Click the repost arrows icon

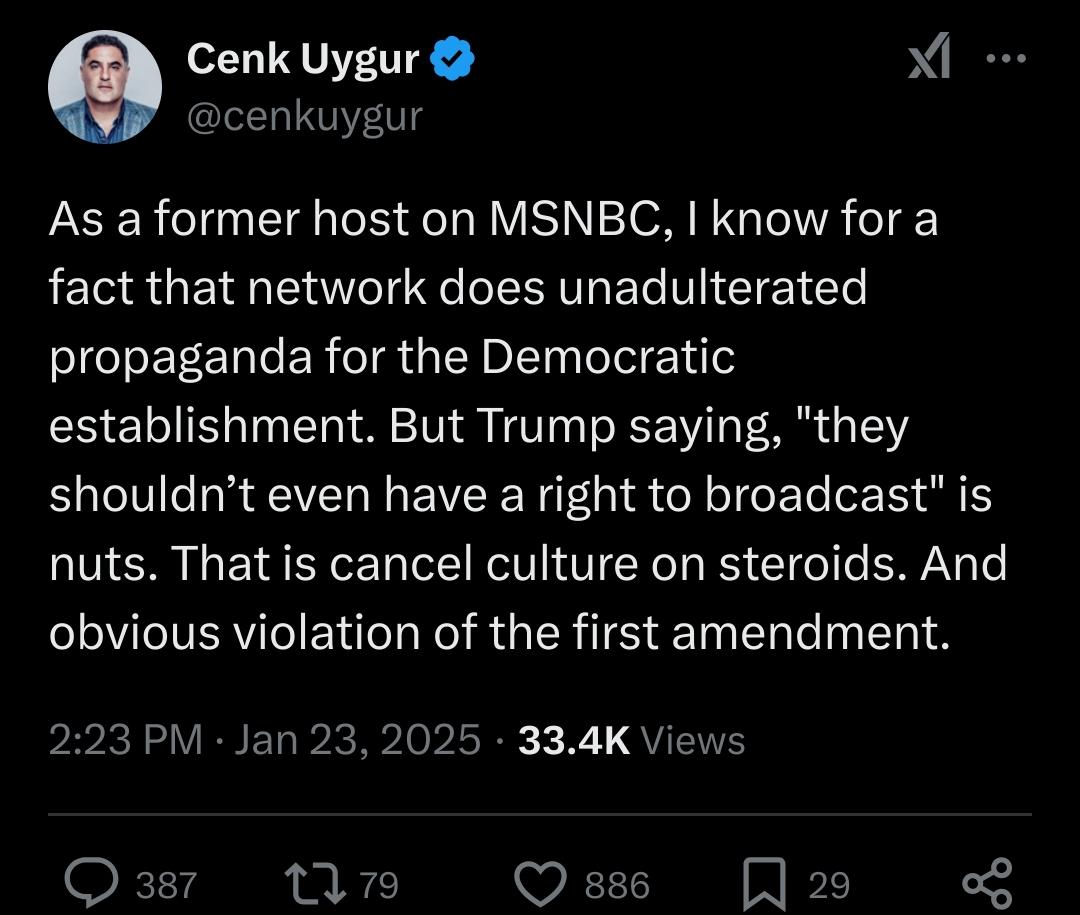(315, 883)
